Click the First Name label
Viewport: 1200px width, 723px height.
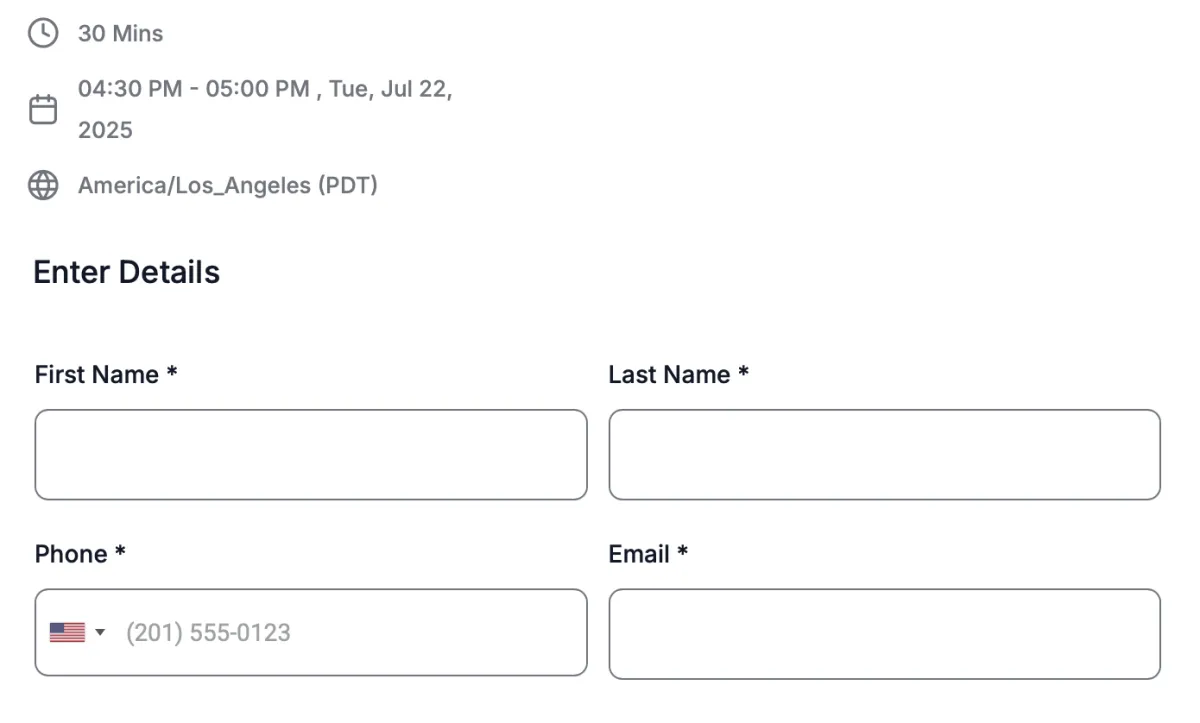[97, 375]
